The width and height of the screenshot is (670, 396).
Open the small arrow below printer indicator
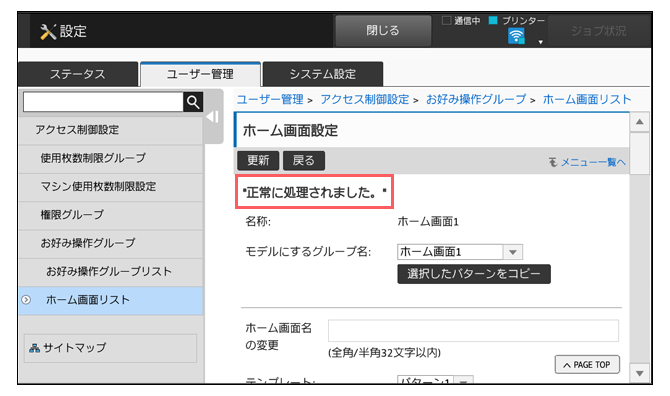[x=541, y=42]
